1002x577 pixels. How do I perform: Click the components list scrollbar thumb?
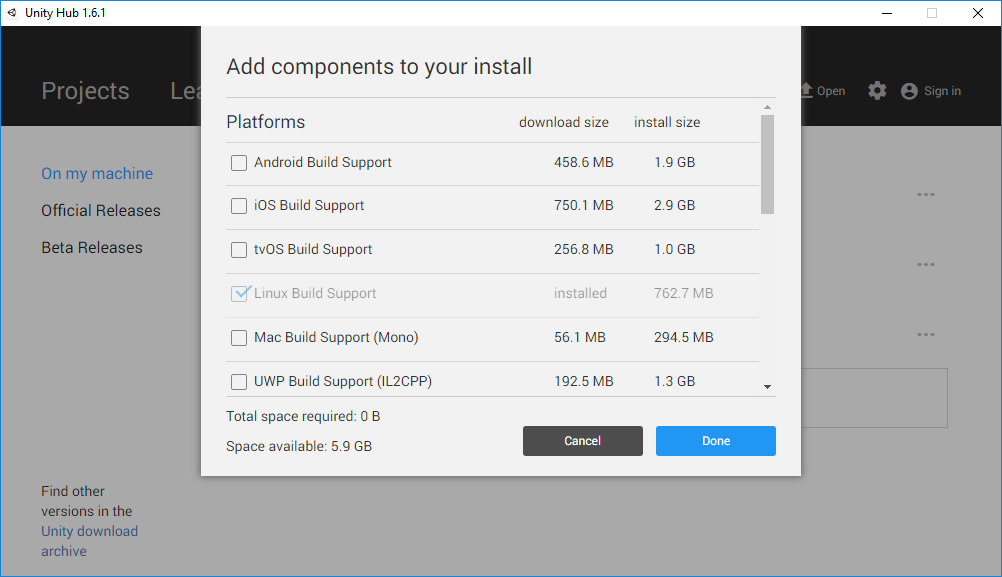click(x=767, y=164)
